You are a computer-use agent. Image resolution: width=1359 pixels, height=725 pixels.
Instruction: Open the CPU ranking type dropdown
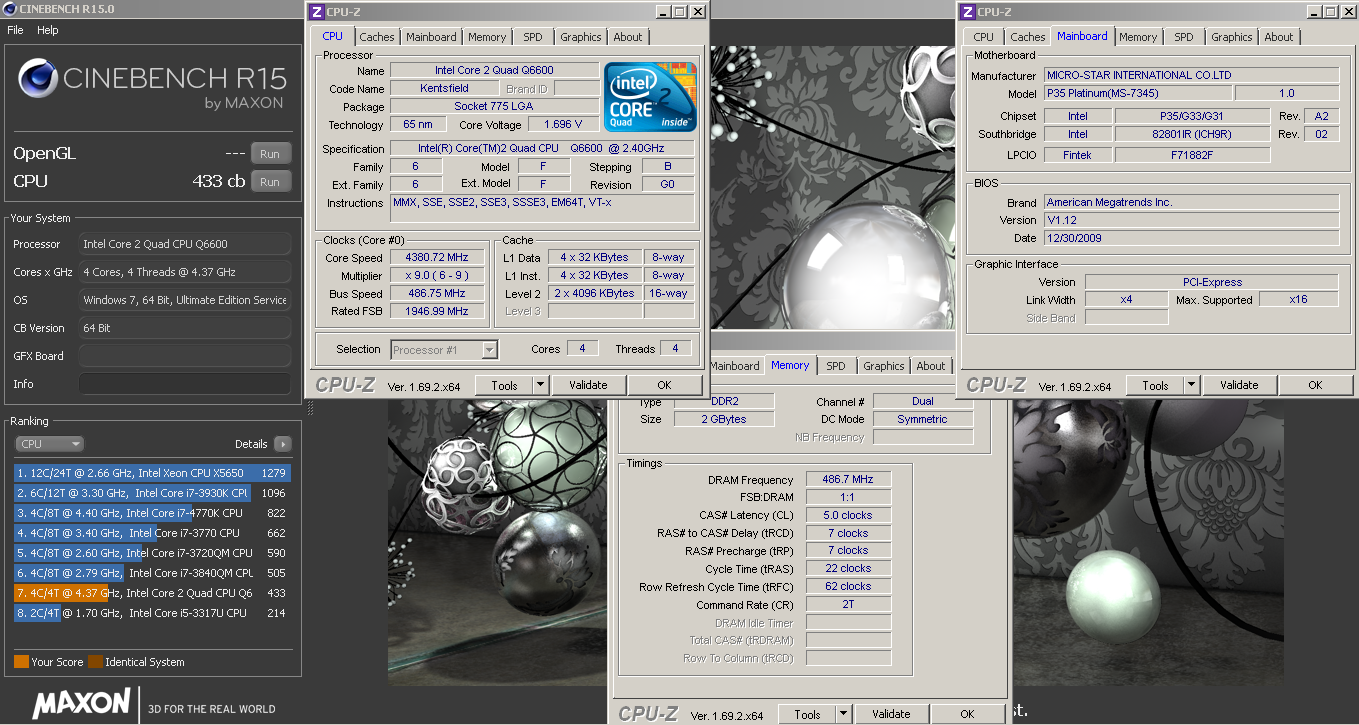coord(50,444)
